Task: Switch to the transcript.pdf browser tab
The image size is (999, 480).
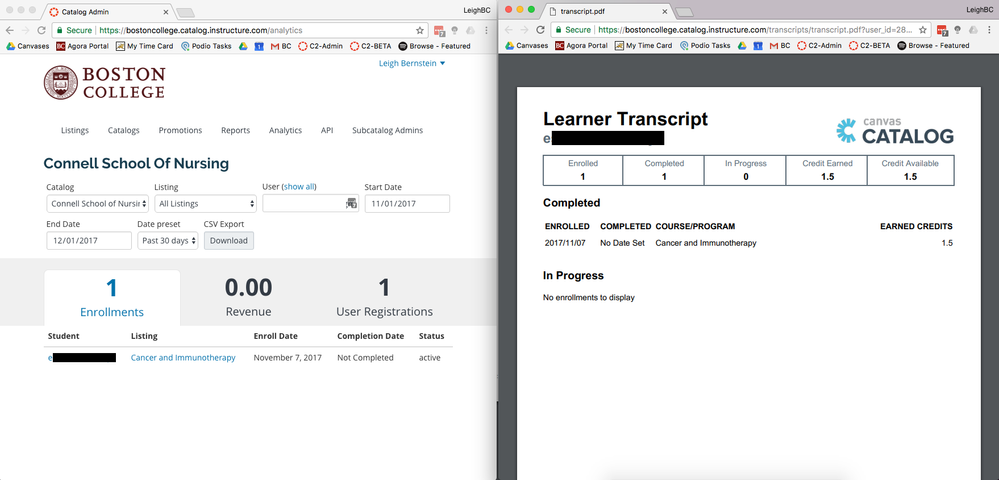Action: coord(605,11)
